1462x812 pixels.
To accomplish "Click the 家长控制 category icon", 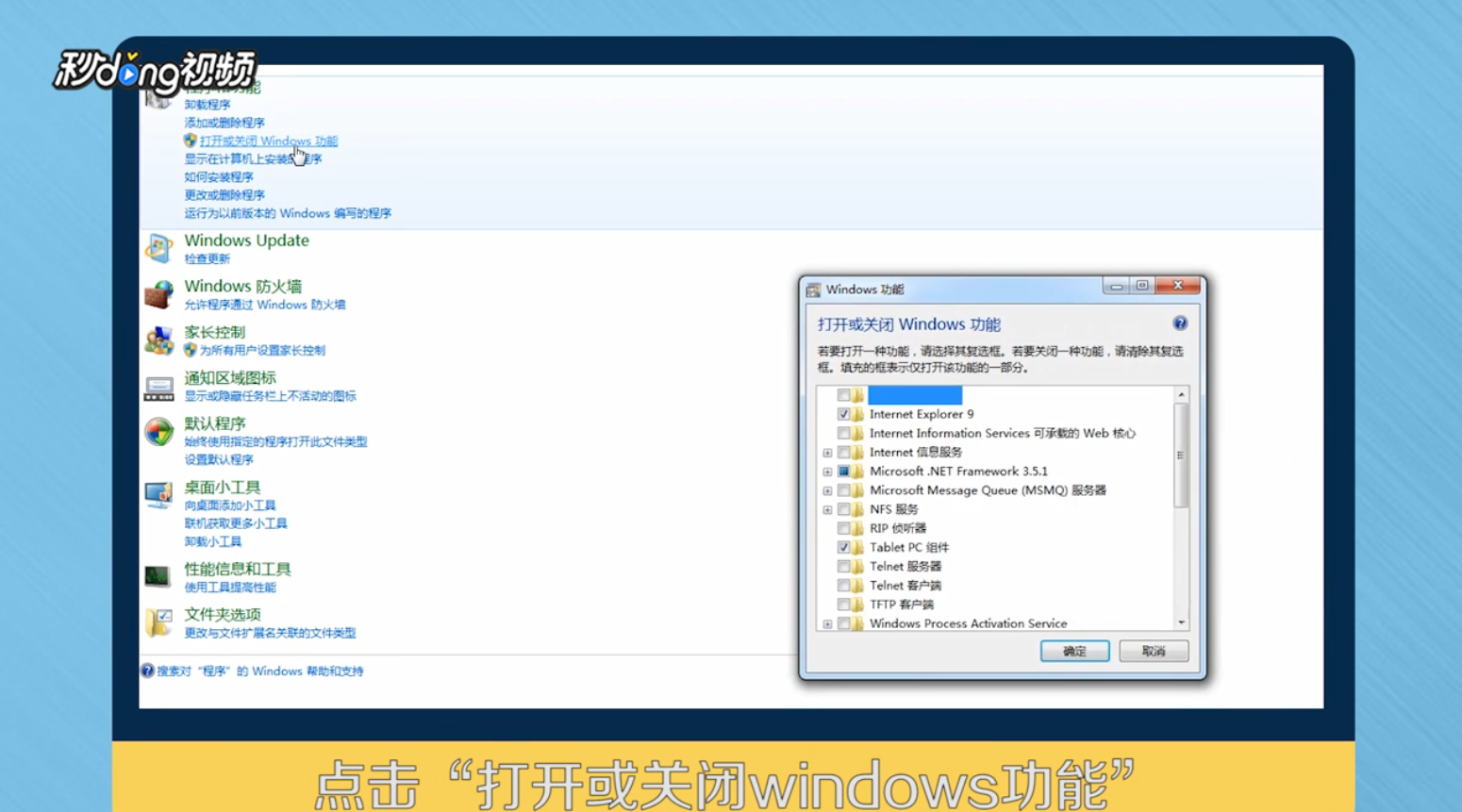I will pos(158,340).
